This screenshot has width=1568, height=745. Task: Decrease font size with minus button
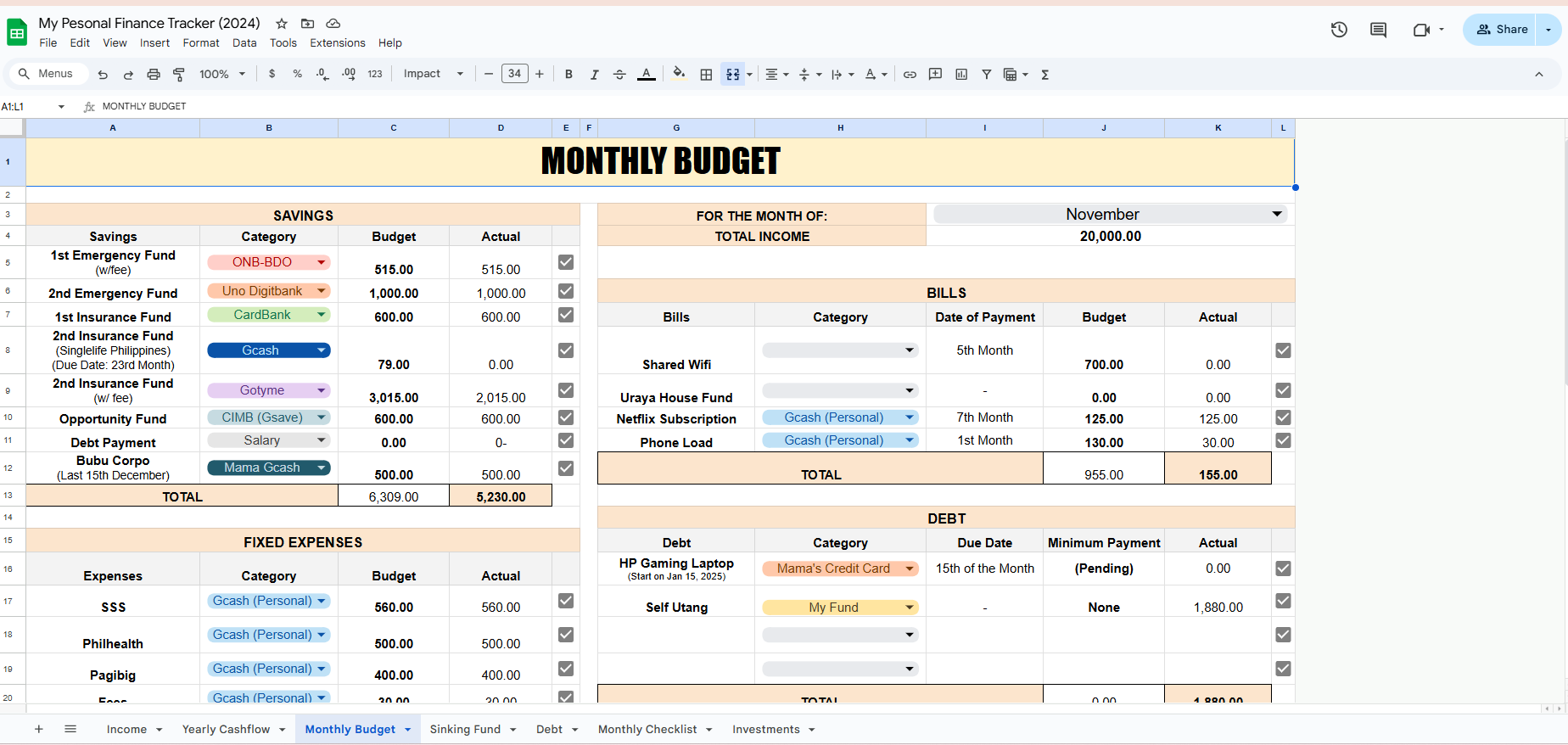click(489, 75)
